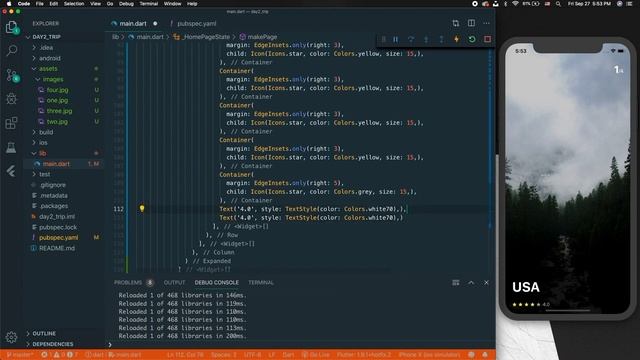This screenshot has width=640, height=360.
Task: Select the DEBUG CONSOLE panel tab
Action: [216, 282]
